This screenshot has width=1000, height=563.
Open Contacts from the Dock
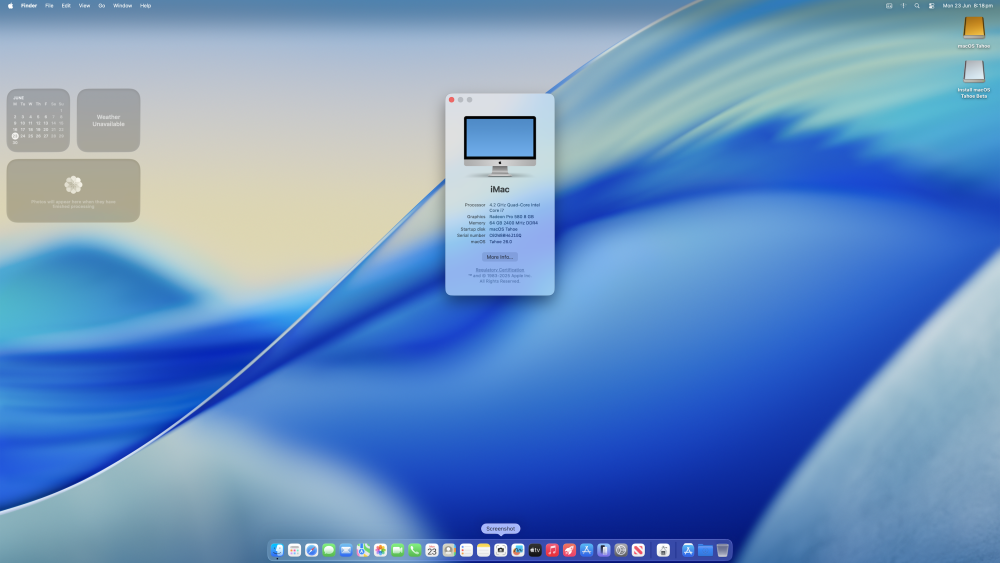pos(449,550)
